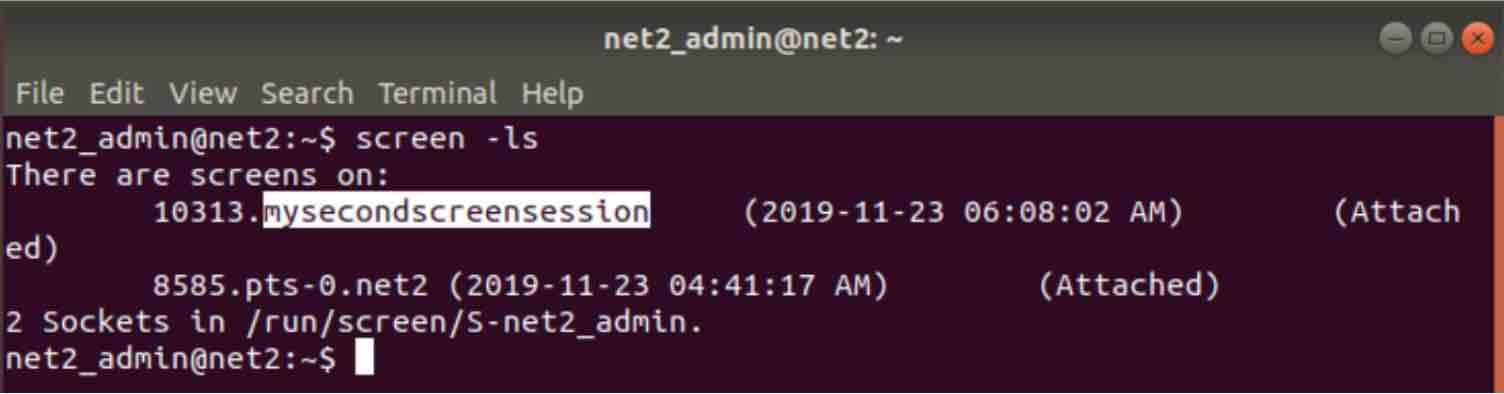Image resolution: width=1504 pixels, height=394 pixels.
Task: Click the highlighted mysecondscreensession text
Action: (x=457, y=212)
